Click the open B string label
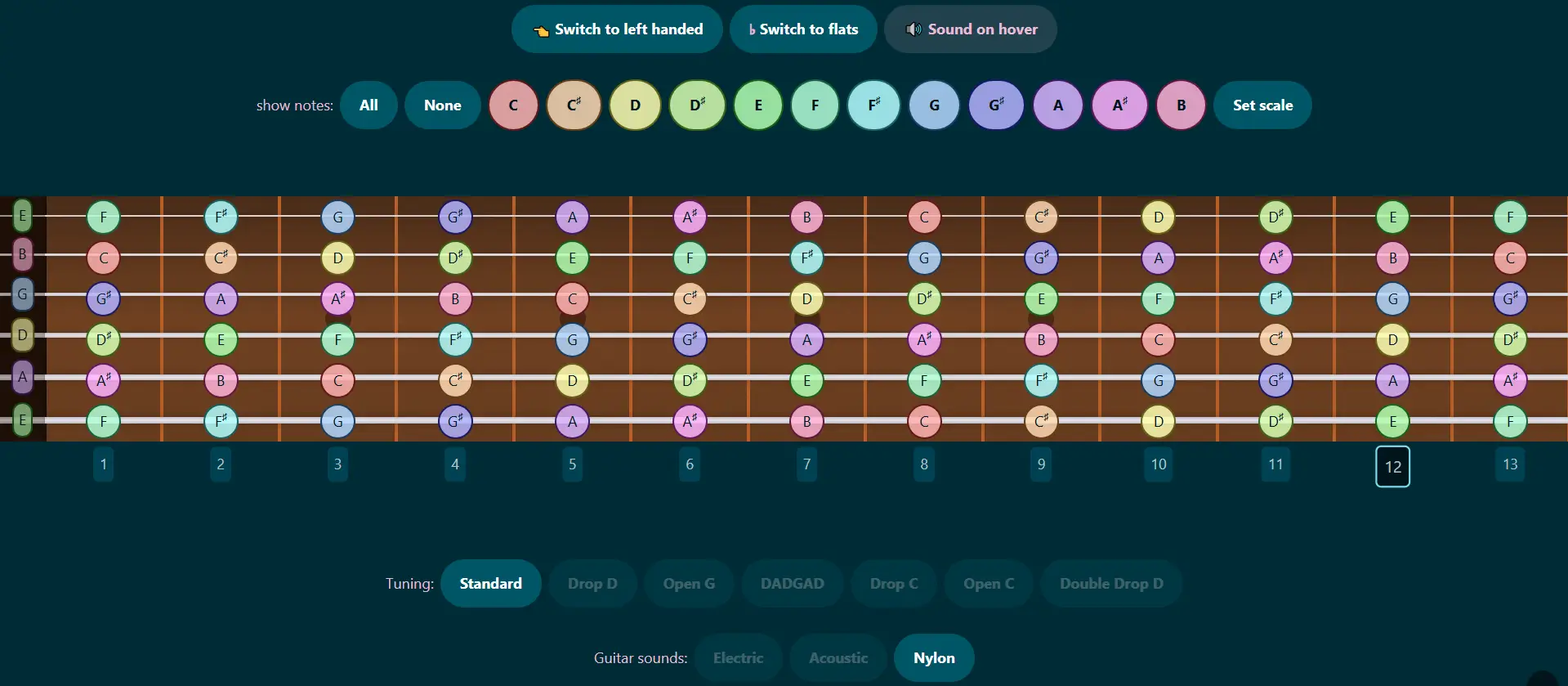This screenshot has height=686, width=1568. pyautogui.click(x=22, y=254)
